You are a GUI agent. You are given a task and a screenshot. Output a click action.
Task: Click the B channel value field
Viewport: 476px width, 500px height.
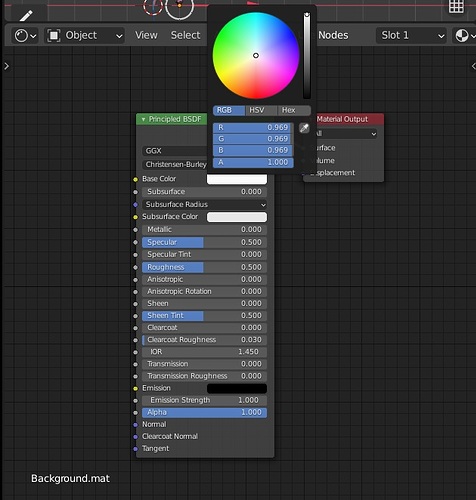tap(253, 150)
